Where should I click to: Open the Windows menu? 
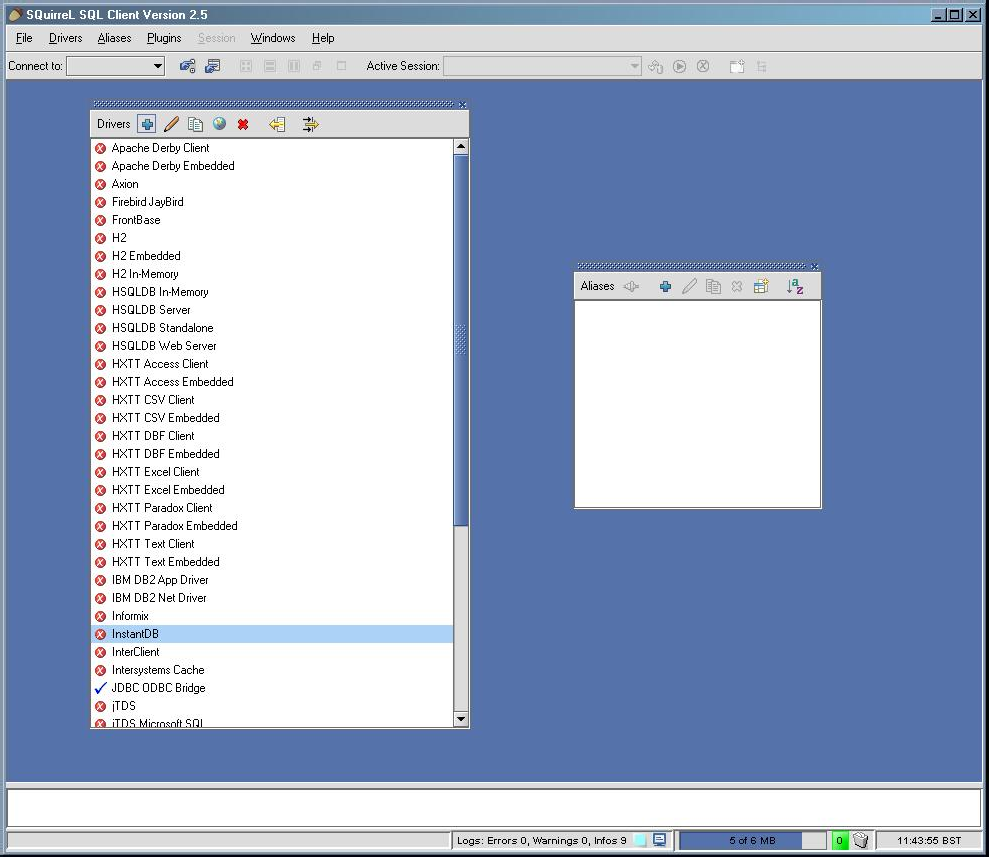tap(272, 38)
